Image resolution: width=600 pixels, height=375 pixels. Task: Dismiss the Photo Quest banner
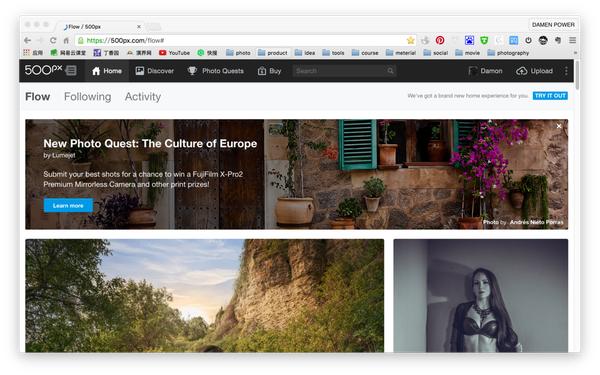(559, 126)
